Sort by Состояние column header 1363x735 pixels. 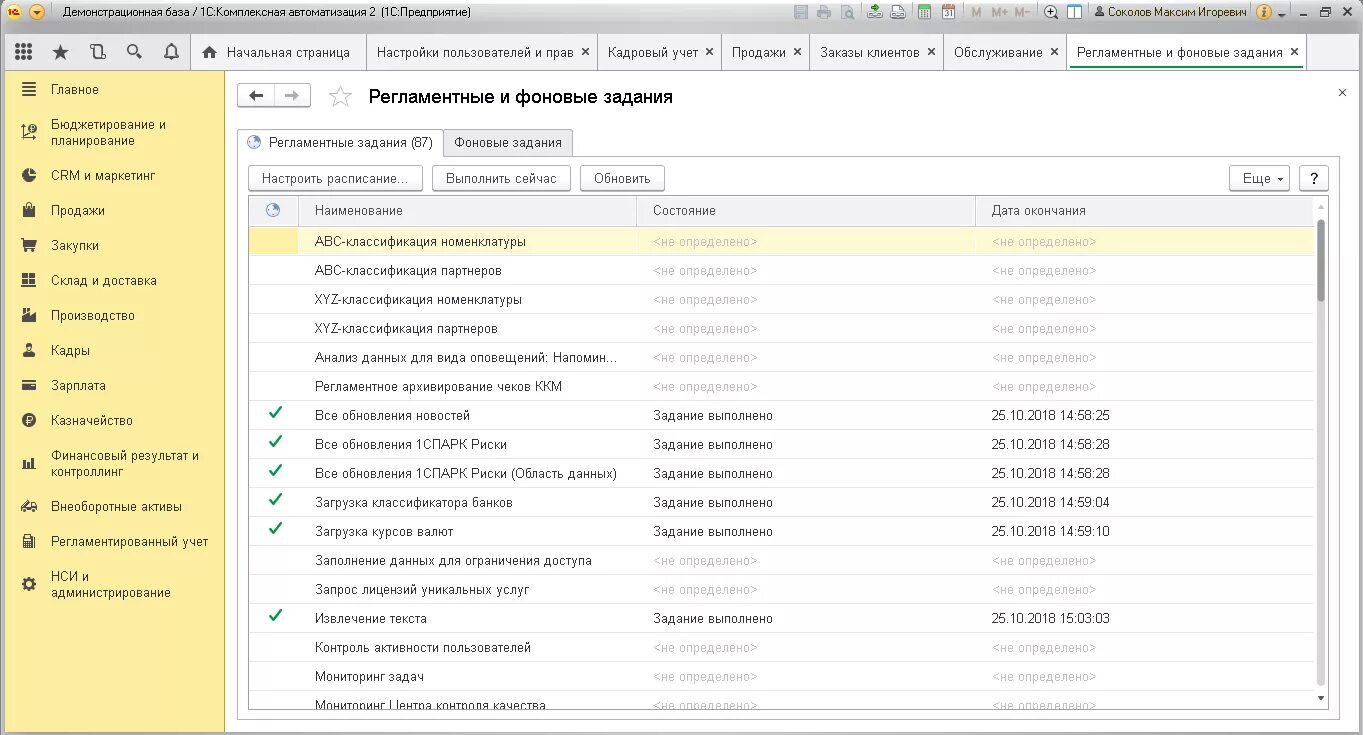(x=806, y=210)
